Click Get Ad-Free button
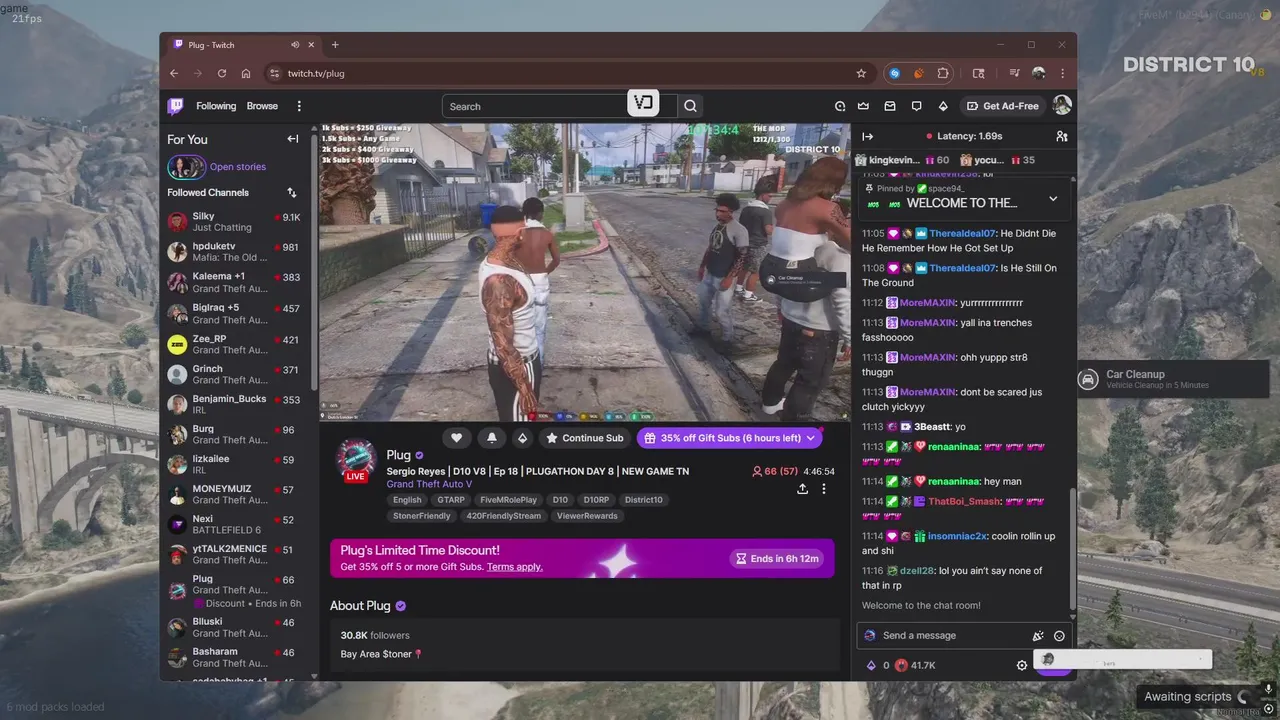 pos(1003,106)
